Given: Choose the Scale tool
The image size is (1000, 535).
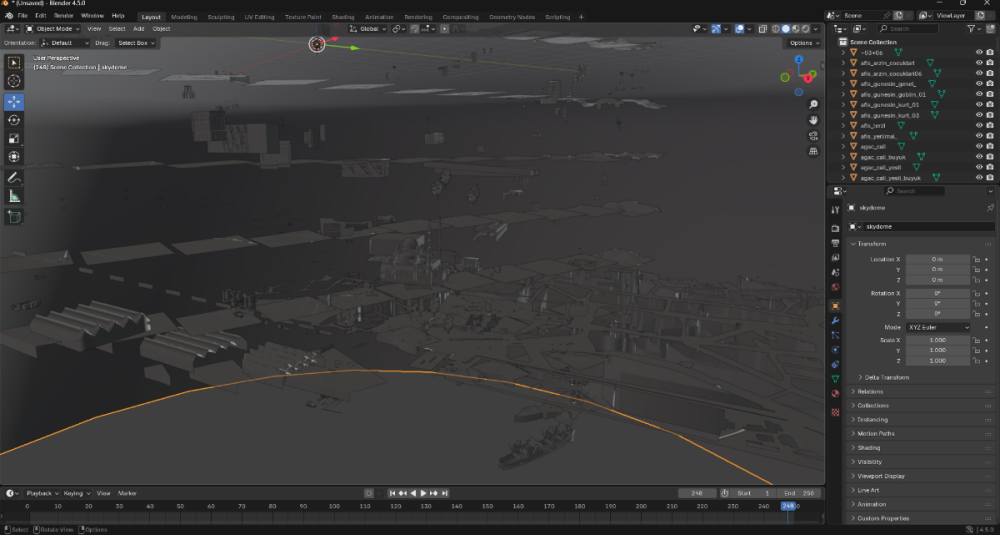Looking at the screenshot, I should point(14,138).
